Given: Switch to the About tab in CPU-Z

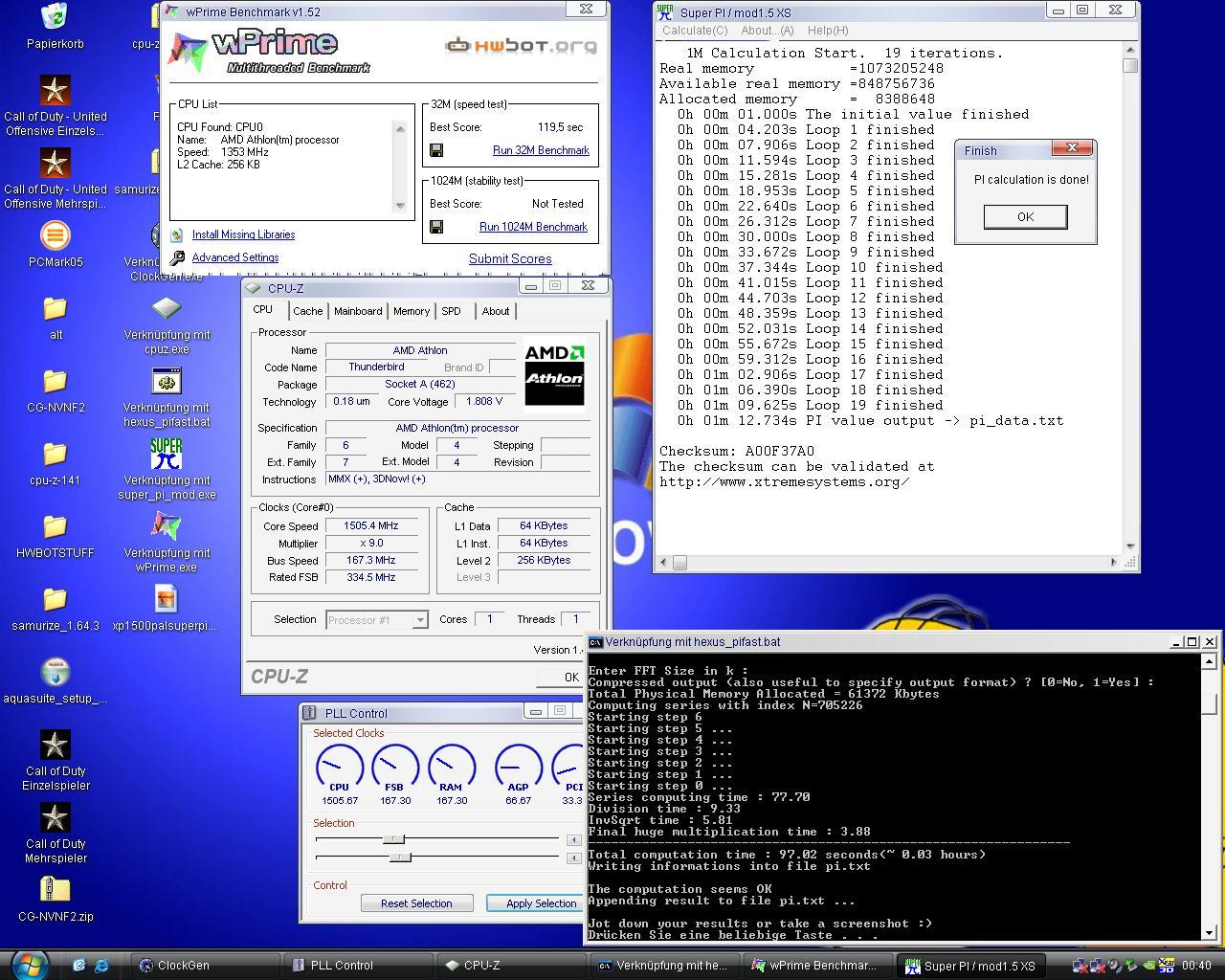Looking at the screenshot, I should pos(496,311).
